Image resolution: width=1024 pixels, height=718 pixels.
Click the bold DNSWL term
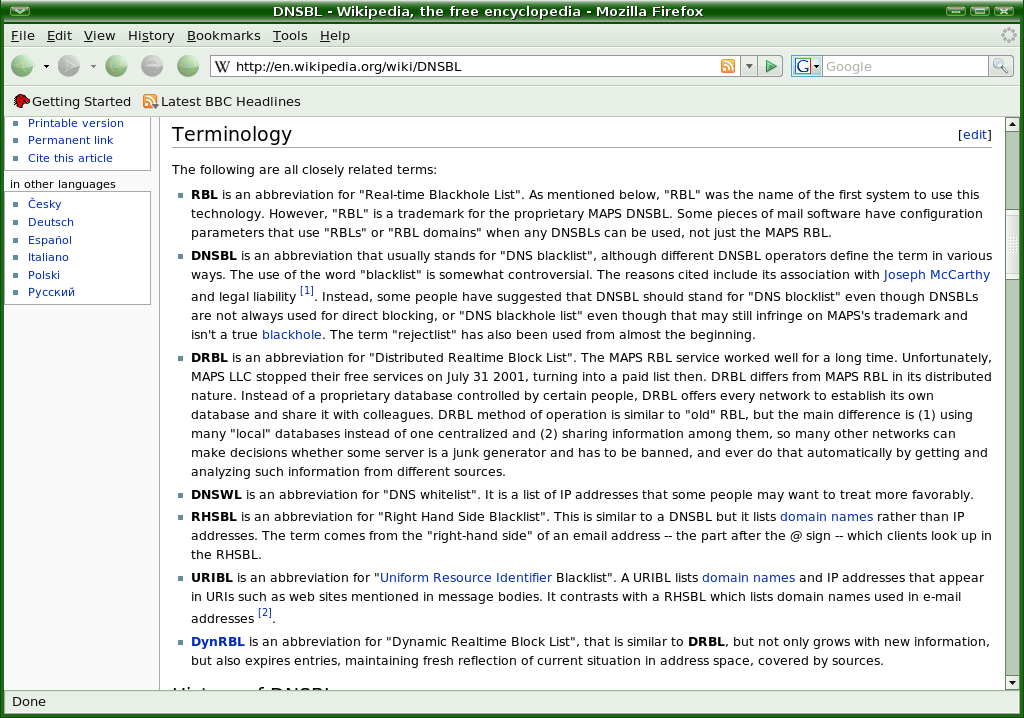click(x=216, y=495)
